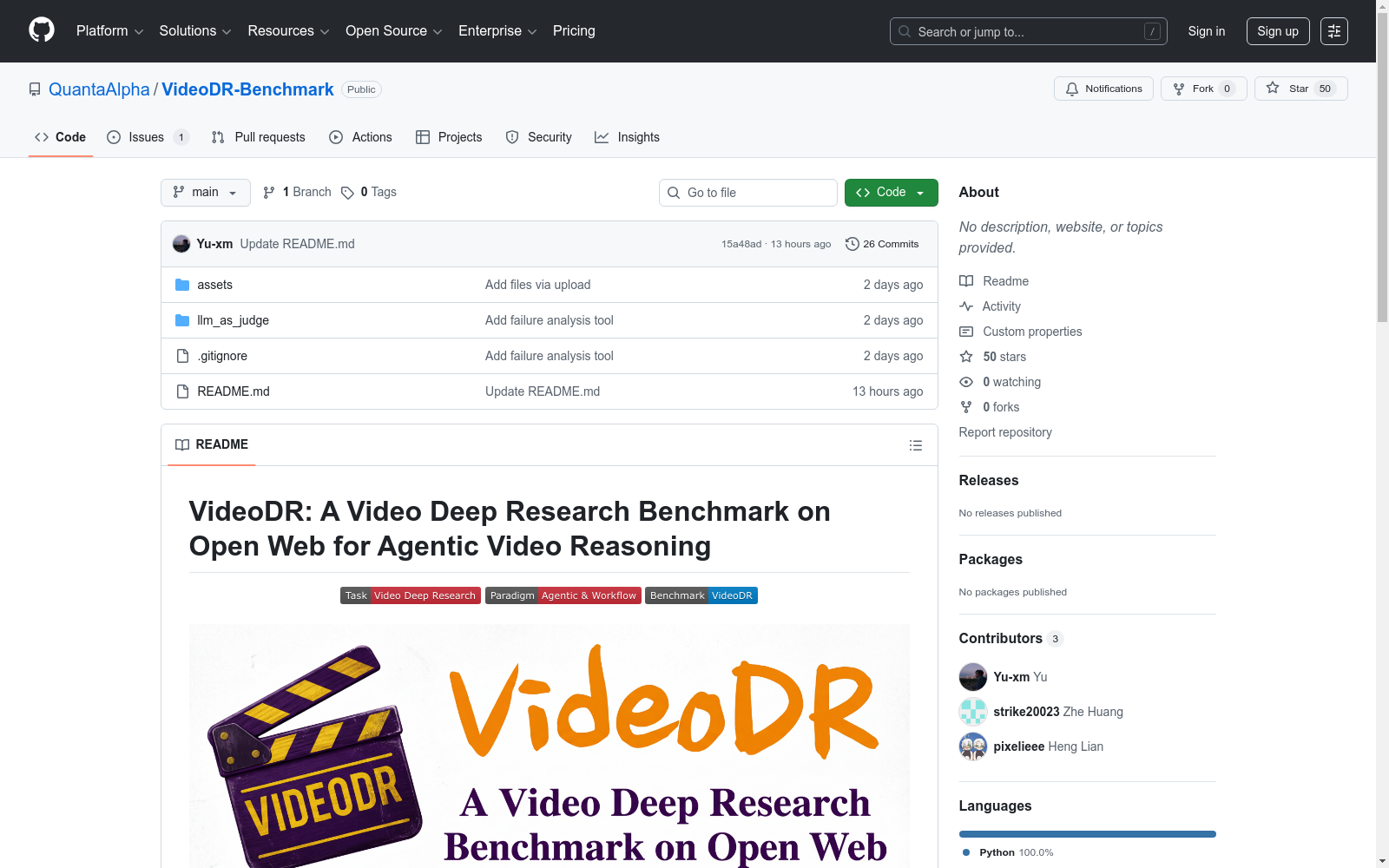Click the Python language bar
This screenshot has height=868, width=1389.
[1088, 834]
